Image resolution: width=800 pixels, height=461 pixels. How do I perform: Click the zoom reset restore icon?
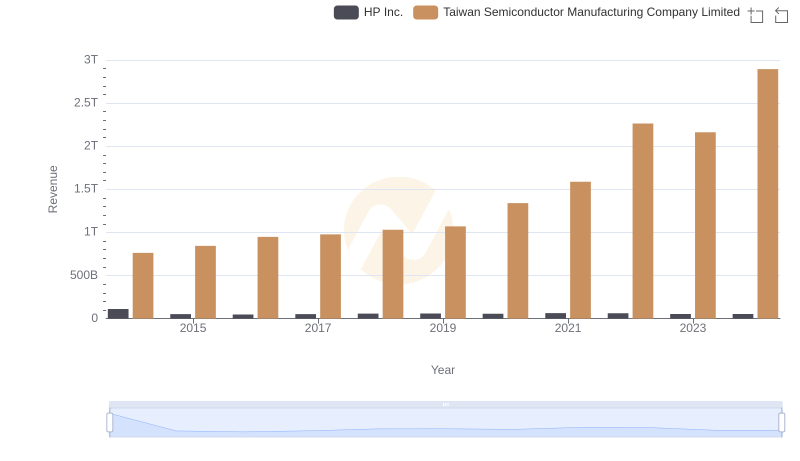click(x=781, y=15)
